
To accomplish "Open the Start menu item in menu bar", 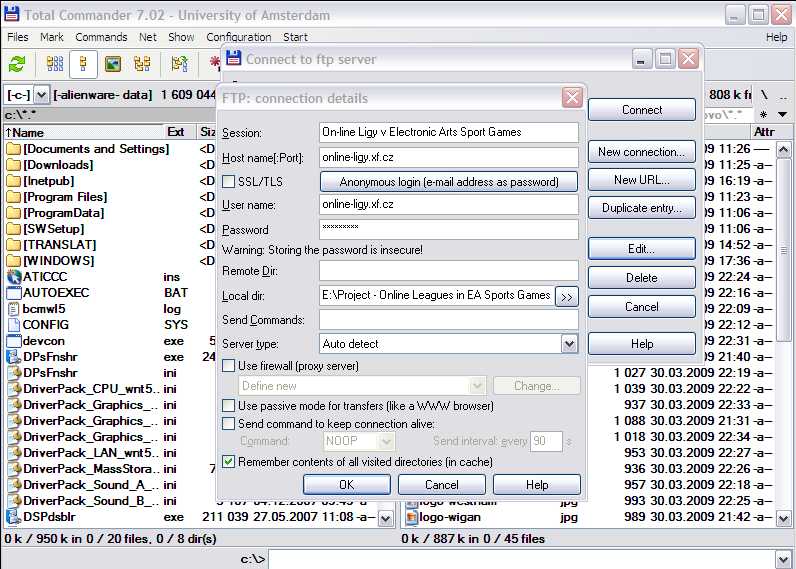I will click(295, 37).
